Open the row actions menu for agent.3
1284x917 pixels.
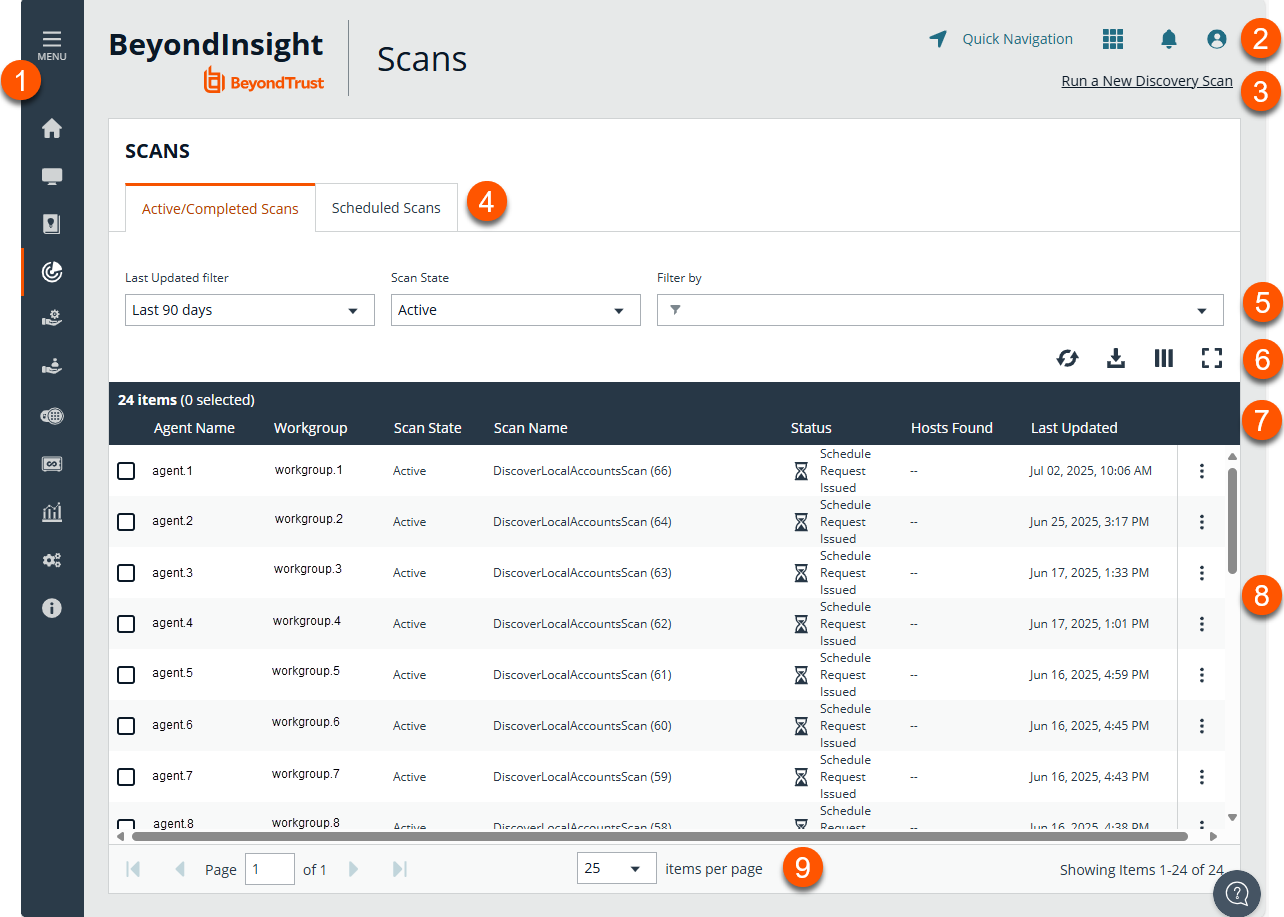coord(1202,573)
